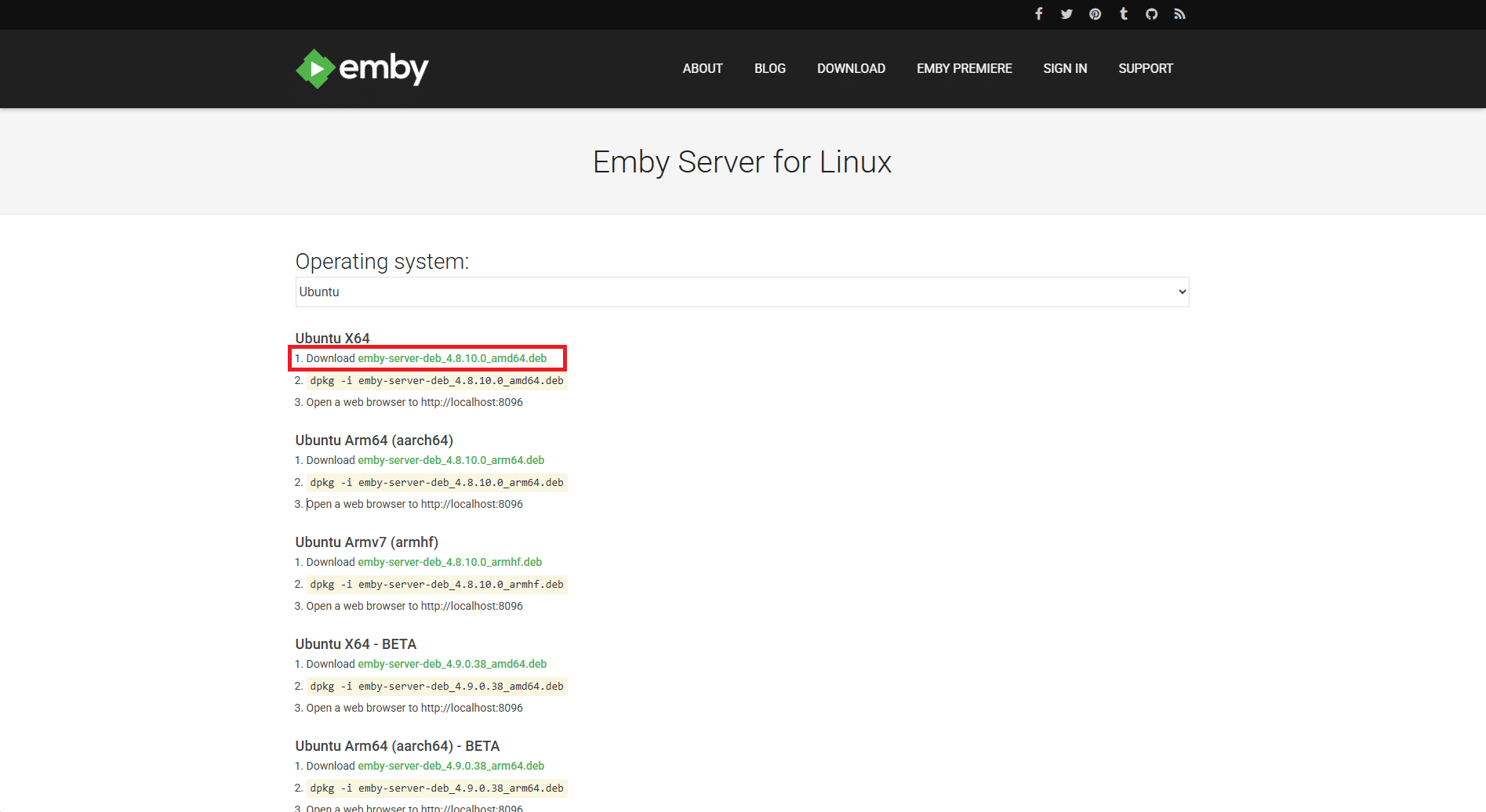Open the Facebook social icon
1486x812 pixels.
tap(1038, 14)
